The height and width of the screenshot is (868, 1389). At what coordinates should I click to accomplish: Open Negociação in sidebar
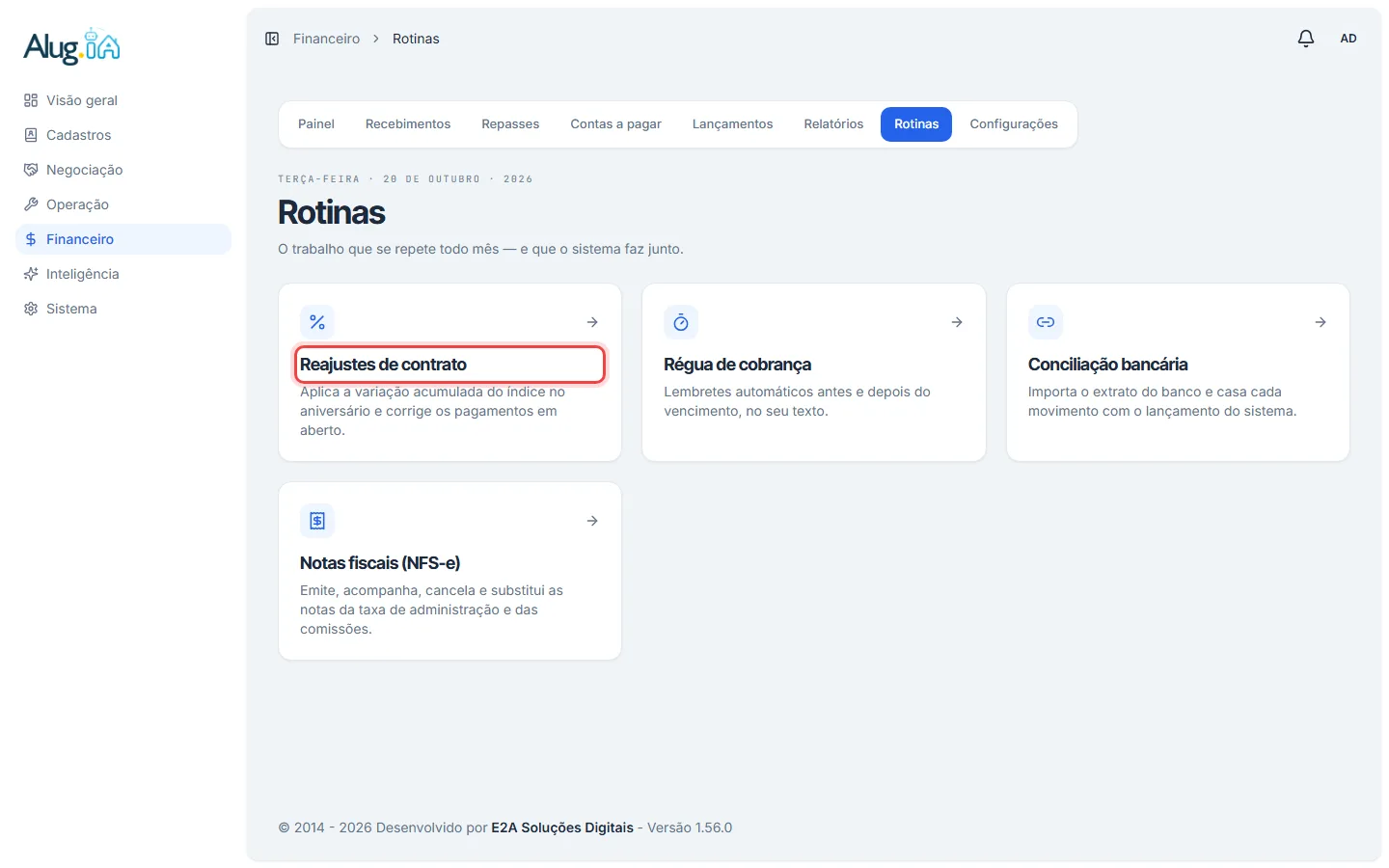123,170
